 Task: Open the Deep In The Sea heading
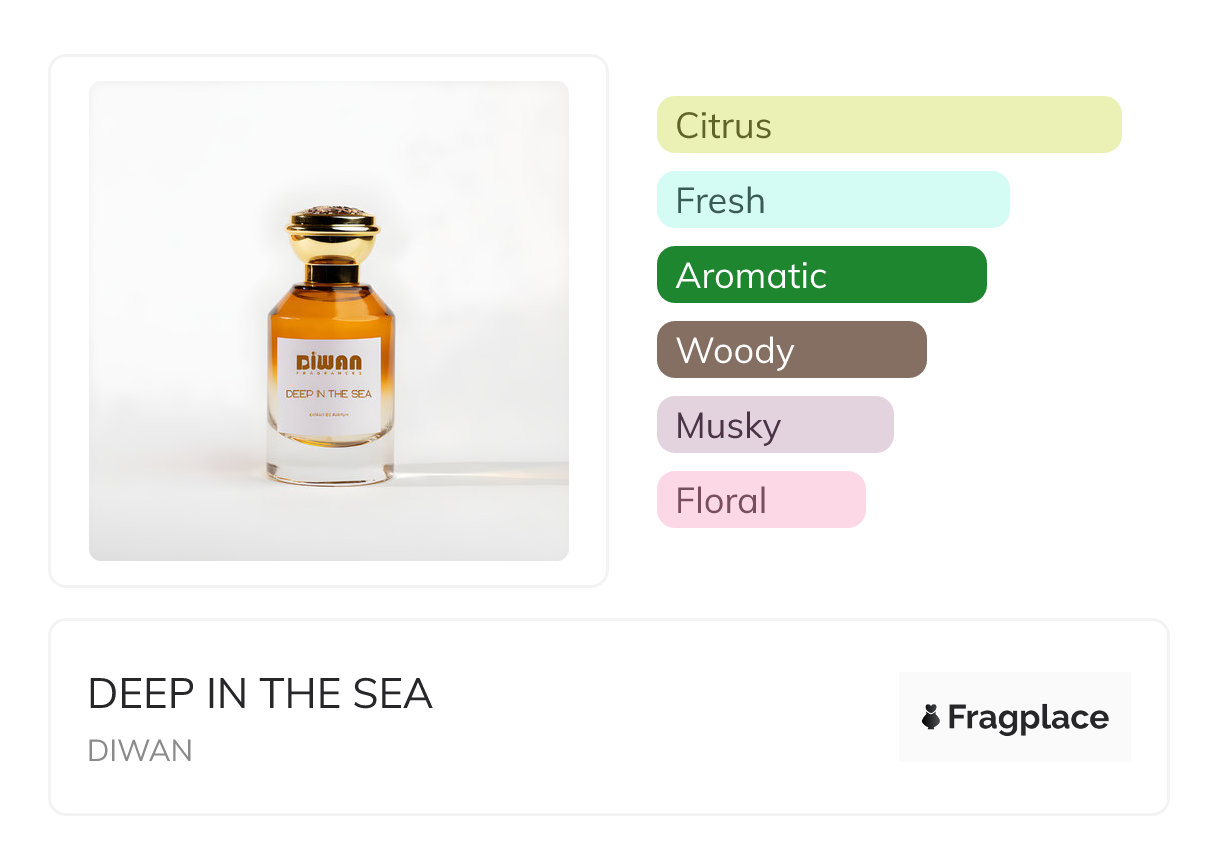click(260, 694)
